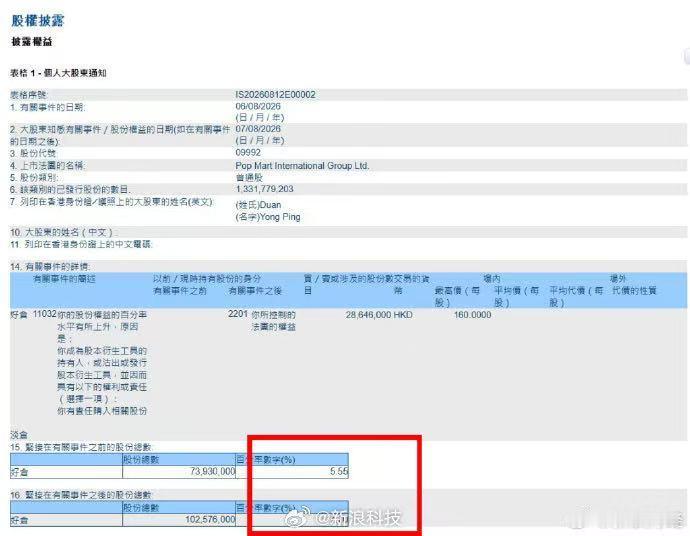The image size is (690, 536).
Task: Click the 16. 緊接在有關事件之後的股份總數 label
Action: point(81,495)
